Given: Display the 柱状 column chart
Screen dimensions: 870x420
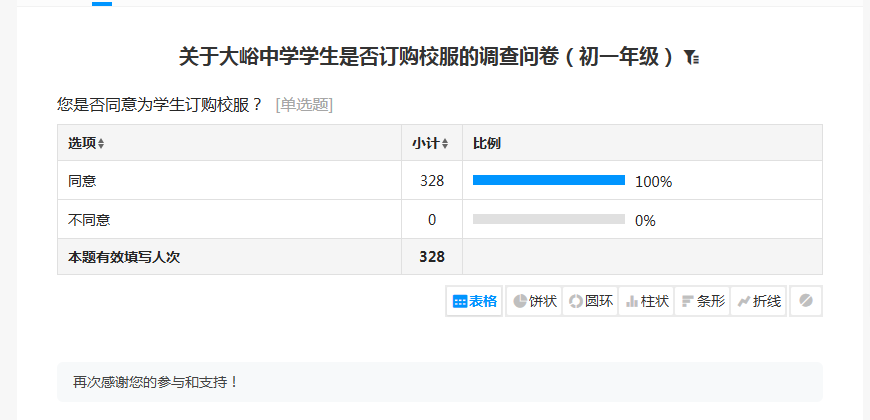Looking at the screenshot, I should (x=646, y=301).
